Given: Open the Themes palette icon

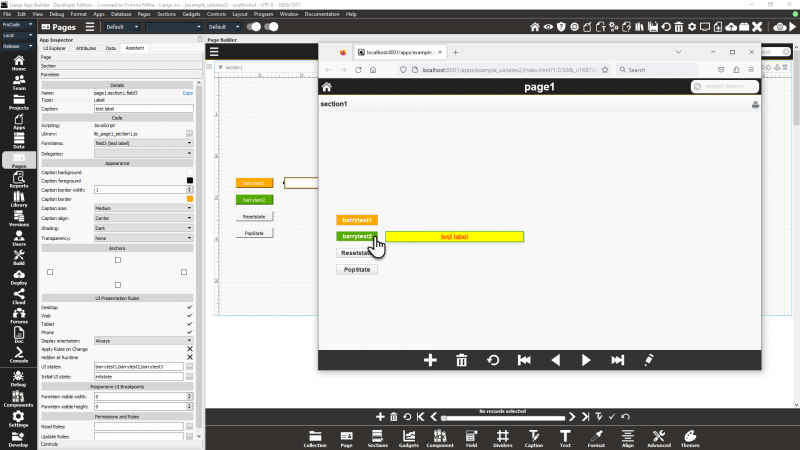Looking at the screenshot, I should point(690,439).
